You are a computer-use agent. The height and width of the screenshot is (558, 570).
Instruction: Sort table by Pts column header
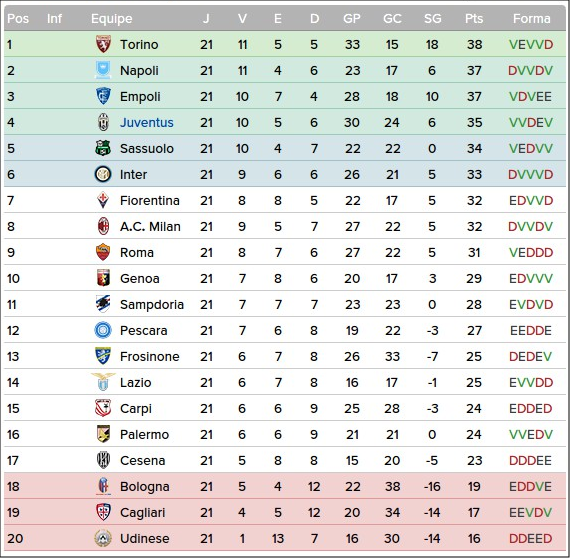[x=474, y=19]
